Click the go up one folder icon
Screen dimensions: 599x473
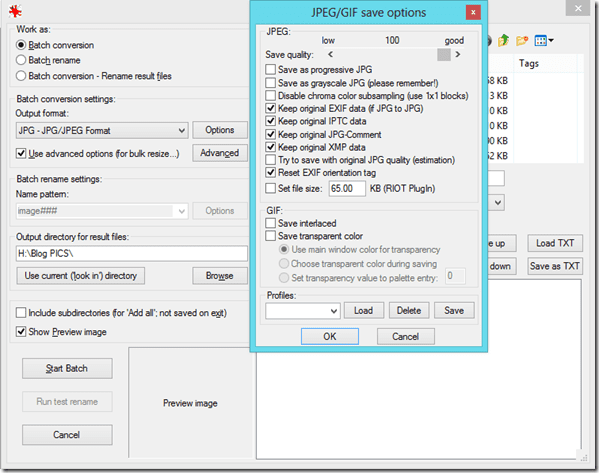[503, 40]
